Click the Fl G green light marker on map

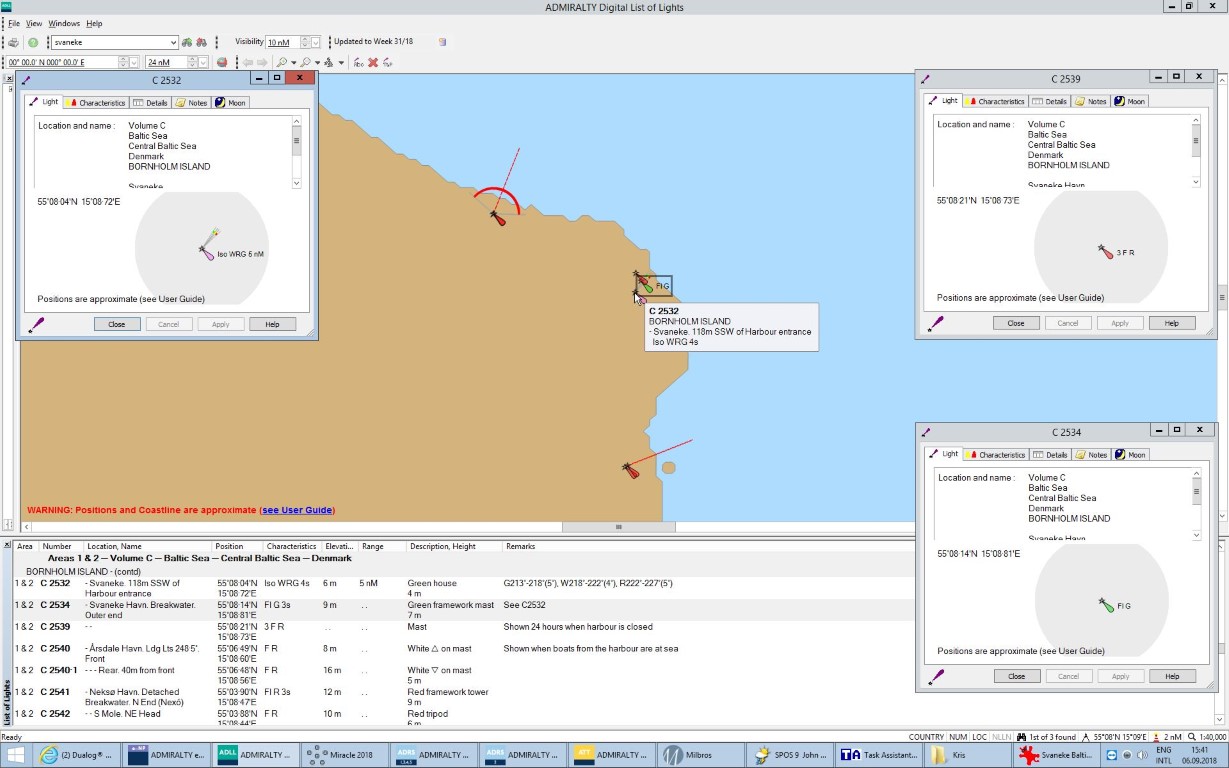[x=647, y=287]
